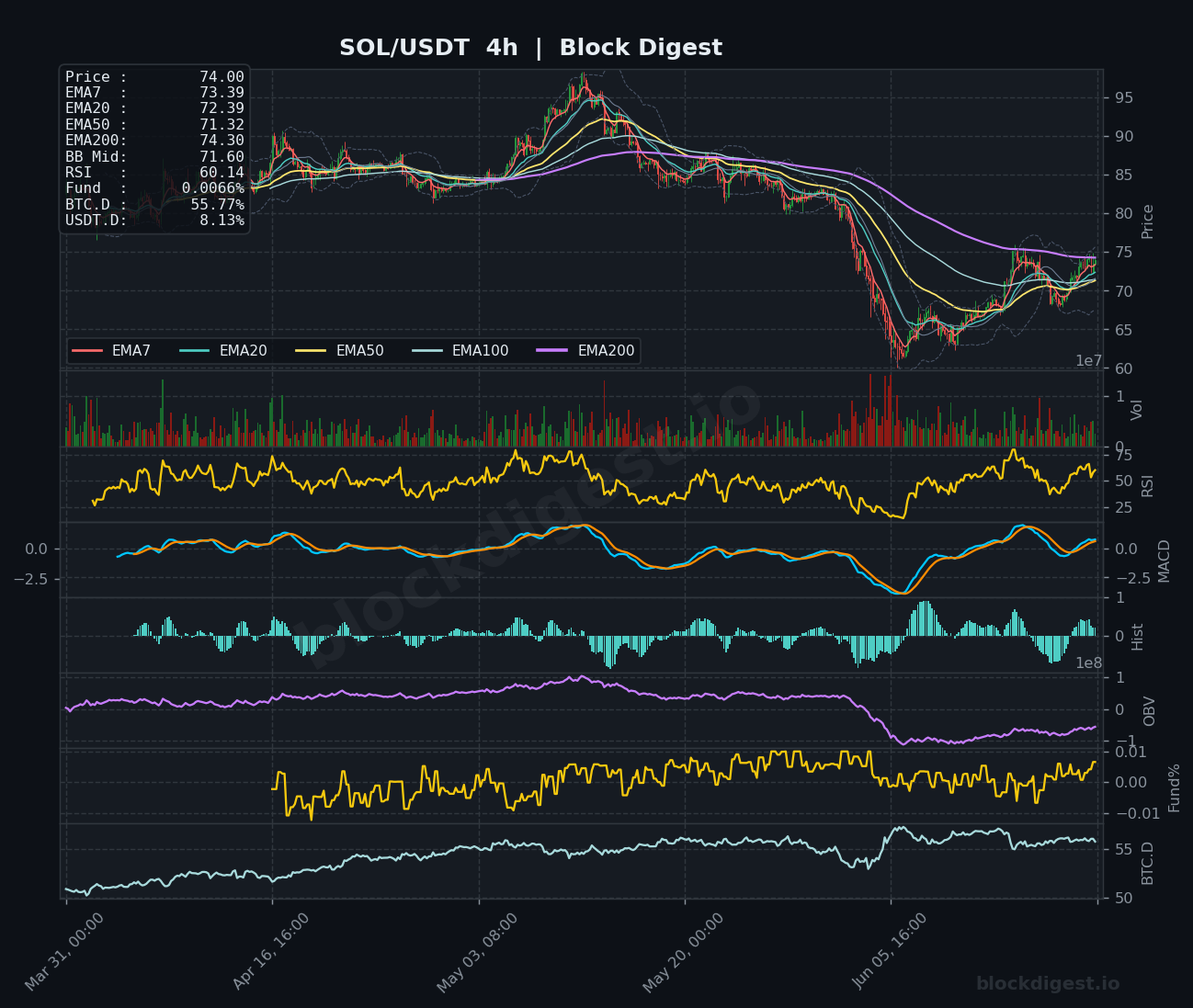
Task: Click the Hist axis label
Action: coord(1138,637)
